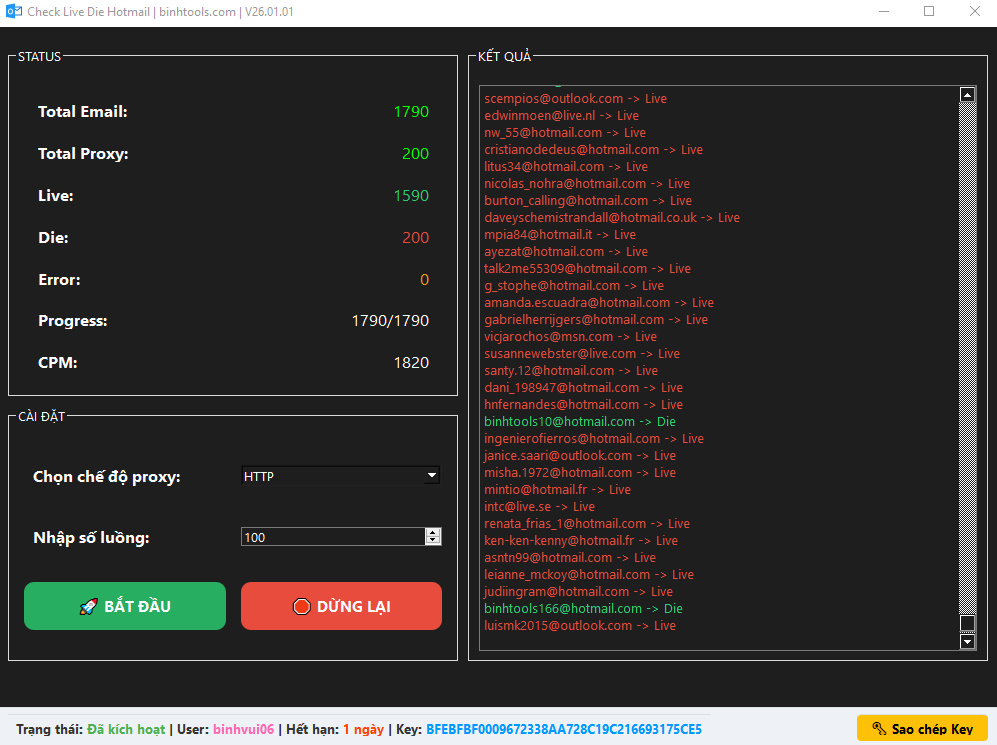This screenshot has width=997, height=745.
Task: Minimize the Check Live Die Hotmail window
Action: 882,12
